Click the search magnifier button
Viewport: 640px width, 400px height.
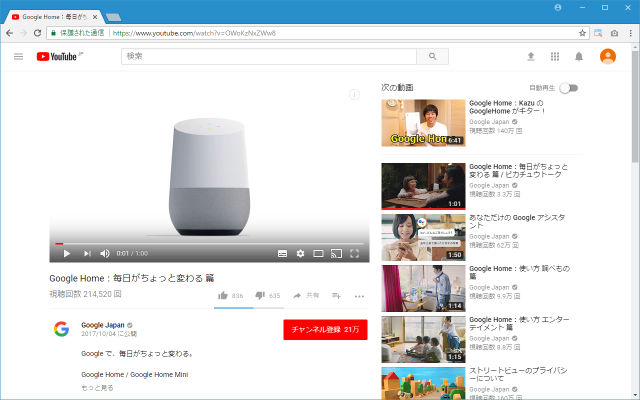point(433,56)
